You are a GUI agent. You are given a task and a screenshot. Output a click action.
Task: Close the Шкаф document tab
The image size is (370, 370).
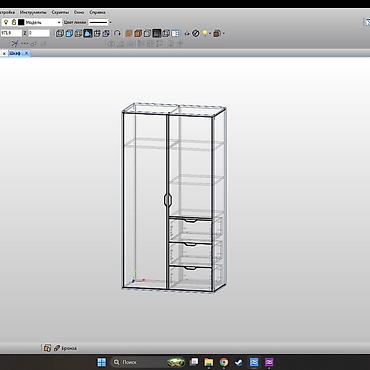click(x=27, y=53)
